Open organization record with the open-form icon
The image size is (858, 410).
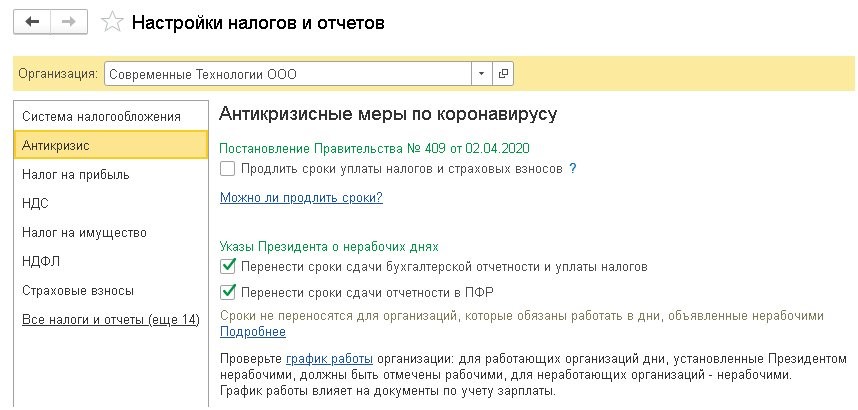click(502, 74)
